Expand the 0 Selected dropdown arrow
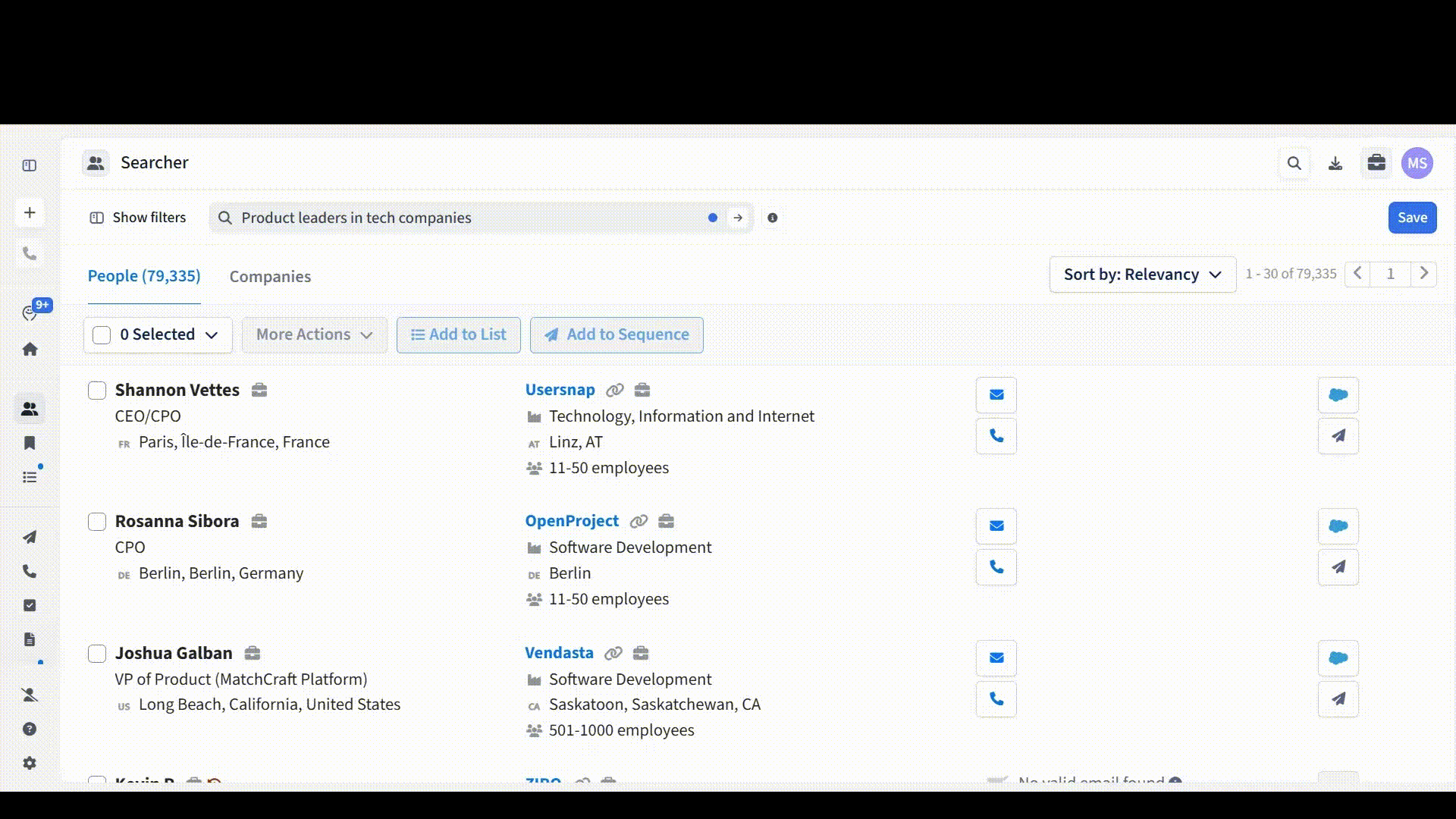This screenshot has width=1456, height=819. pyautogui.click(x=212, y=334)
